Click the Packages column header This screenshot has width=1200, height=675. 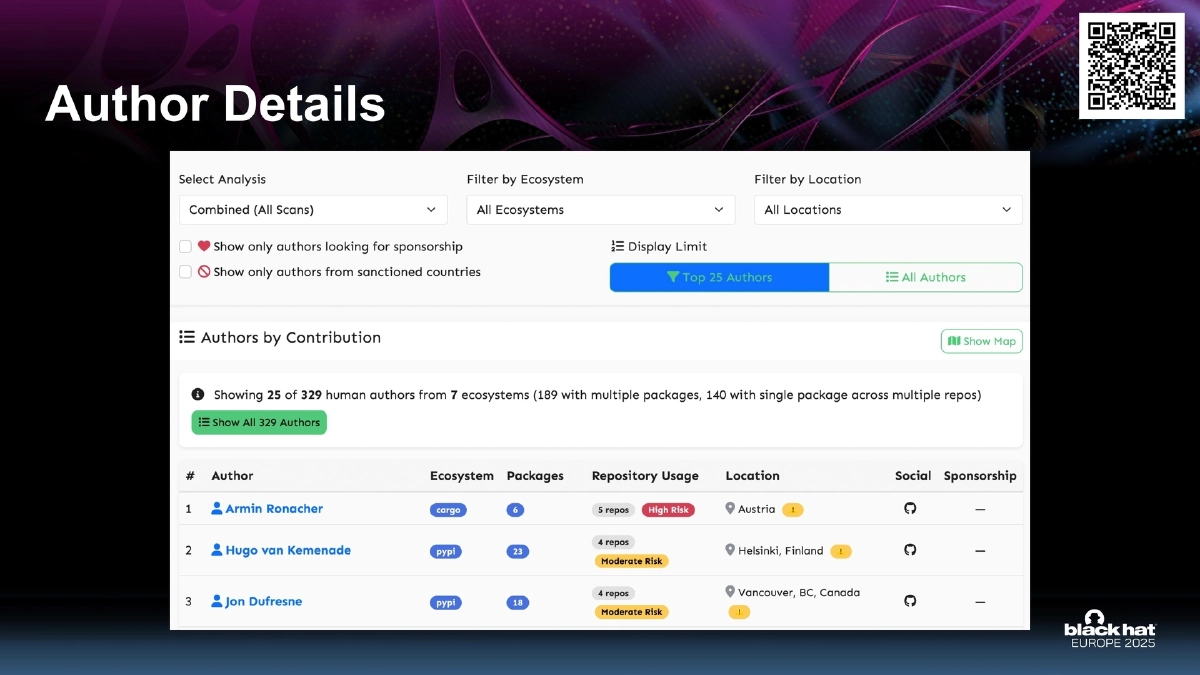pos(535,476)
